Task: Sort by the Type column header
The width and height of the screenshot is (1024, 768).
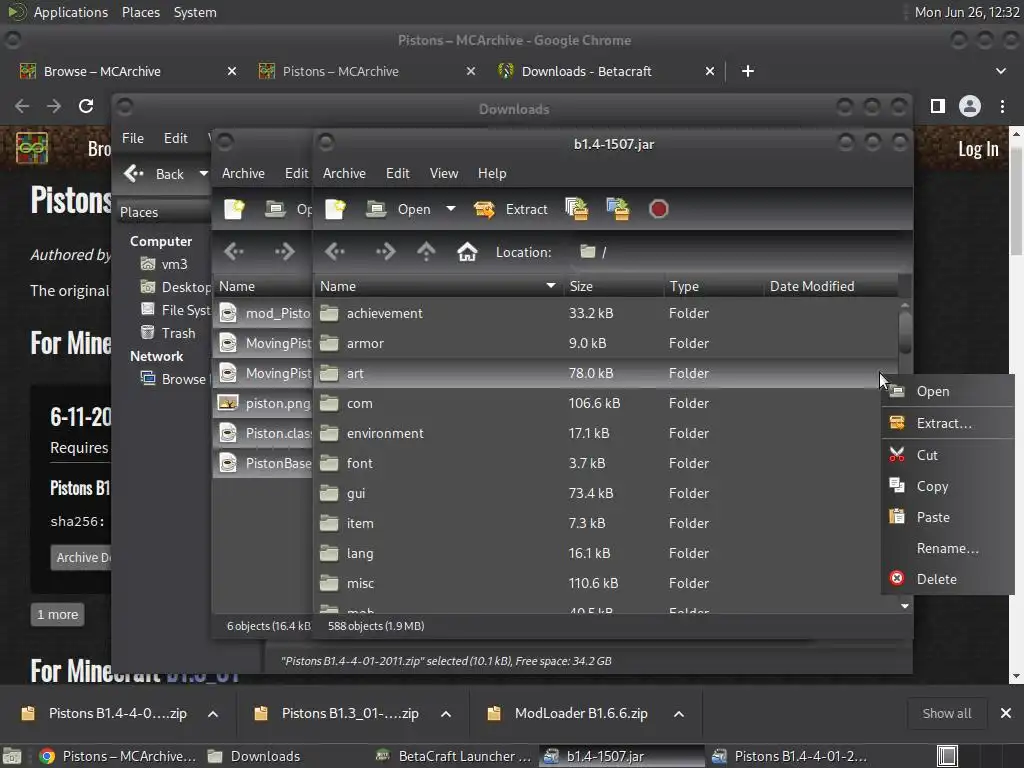Action: coord(713,286)
